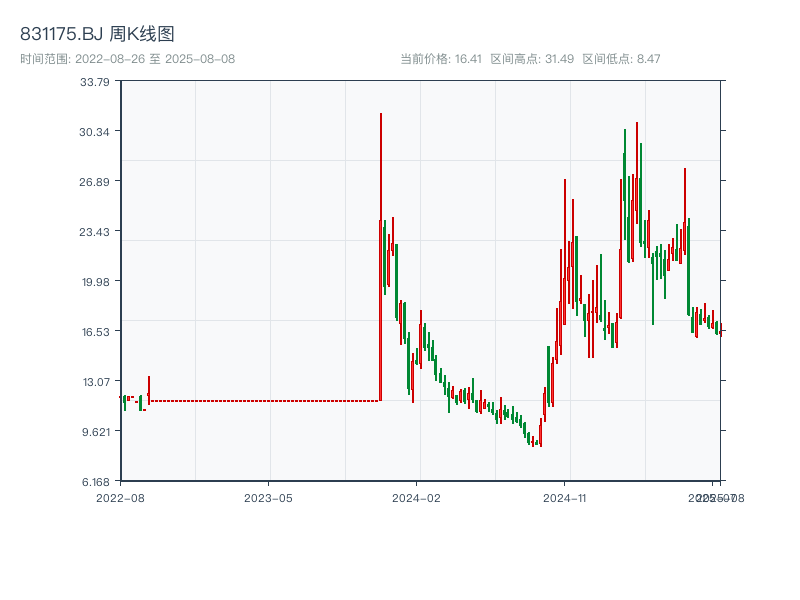Click the 16.53 y-axis price label
Viewport: 800px width, 600px height.
pyautogui.click(x=98, y=331)
